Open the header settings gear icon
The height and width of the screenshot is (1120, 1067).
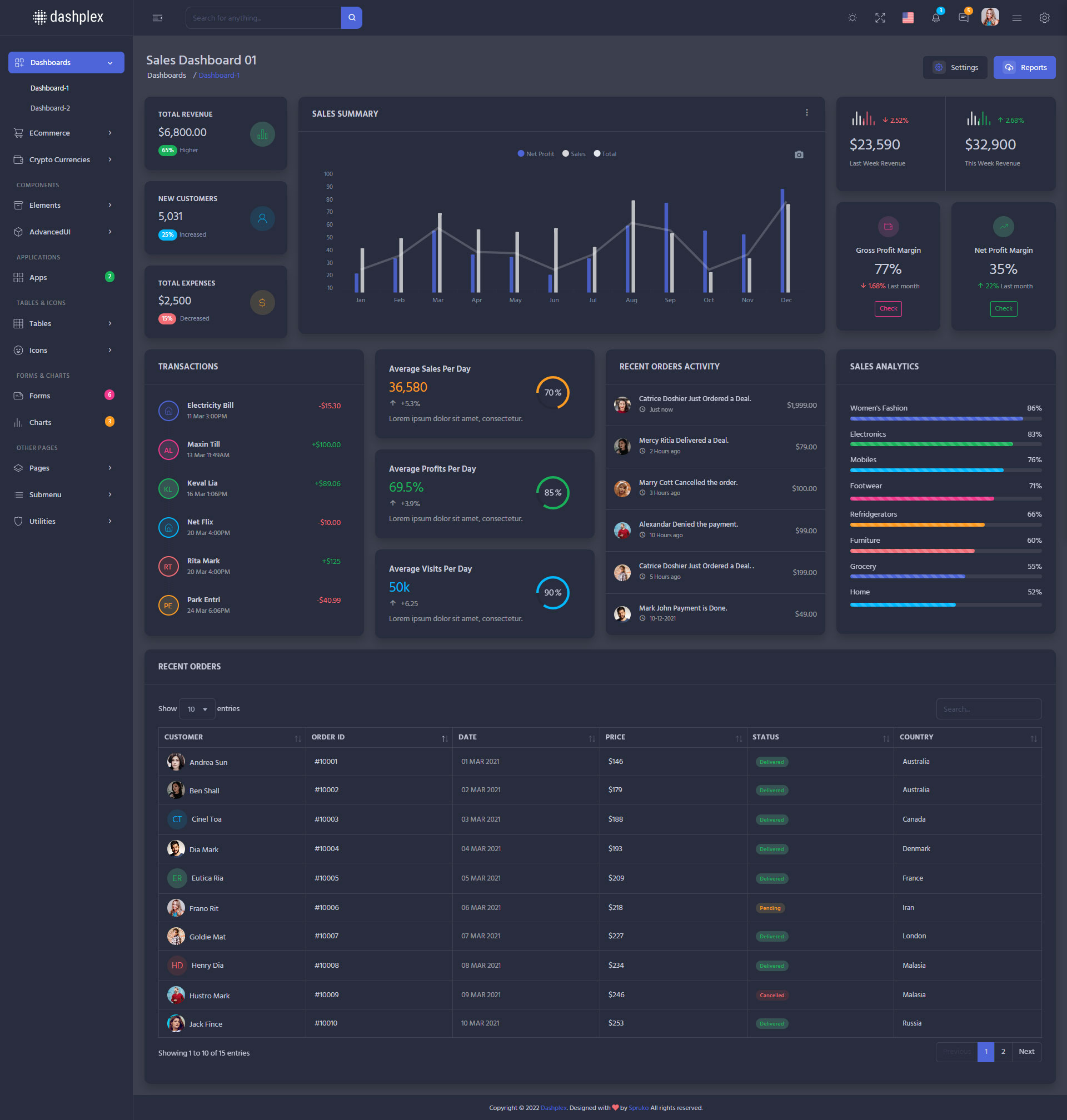point(1044,18)
